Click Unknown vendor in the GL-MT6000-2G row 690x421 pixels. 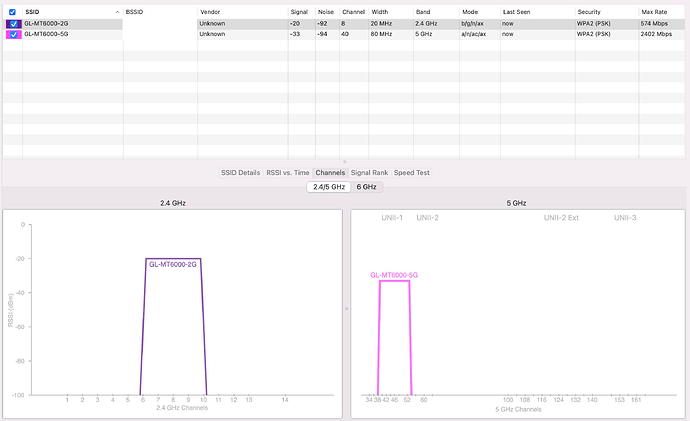click(212, 24)
